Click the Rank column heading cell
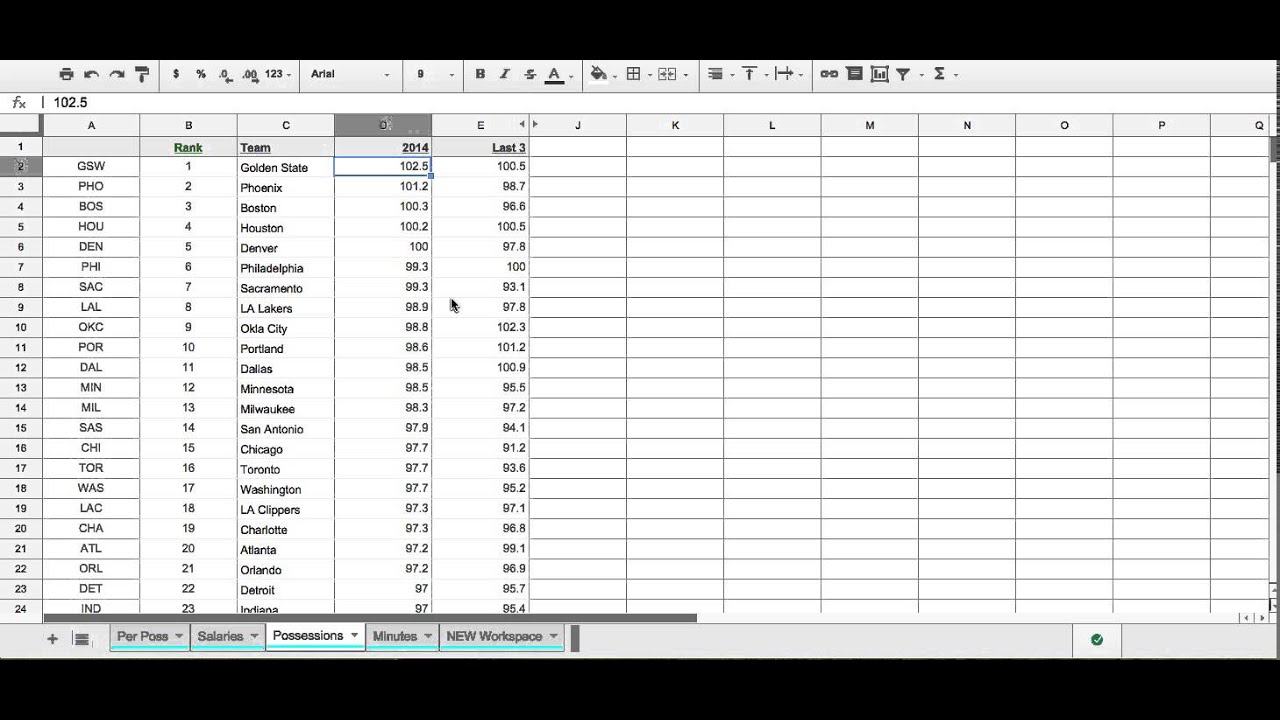Screen dimensions: 1280x720 click(188, 147)
